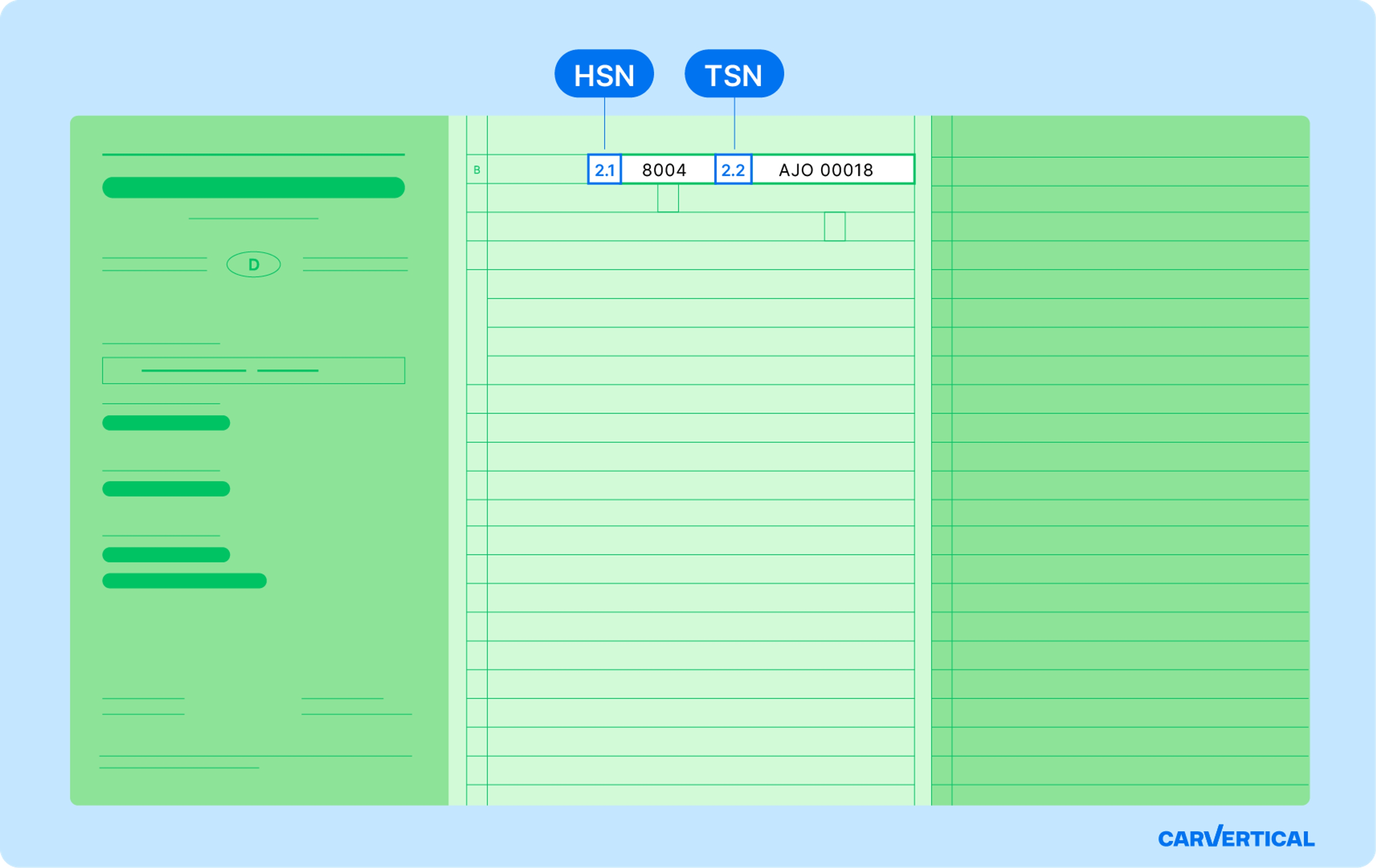Click the longest green bar at bottom left
Image resolution: width=1376 pixels, height=868 pixels.
click(184, 581)
